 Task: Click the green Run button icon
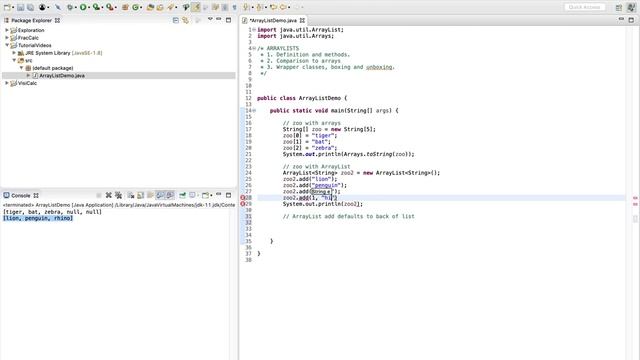click(x=83, y=7)
